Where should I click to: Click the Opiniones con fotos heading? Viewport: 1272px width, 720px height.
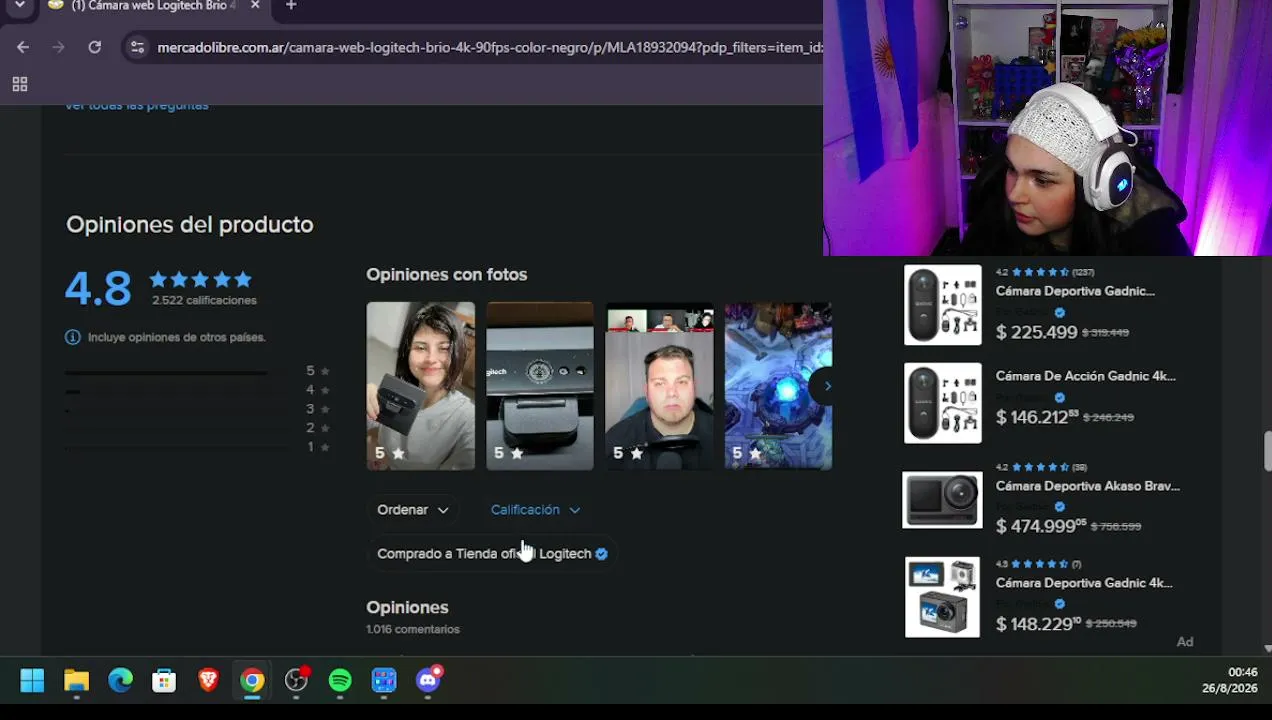pyautogui.click(x=446, y=274)
